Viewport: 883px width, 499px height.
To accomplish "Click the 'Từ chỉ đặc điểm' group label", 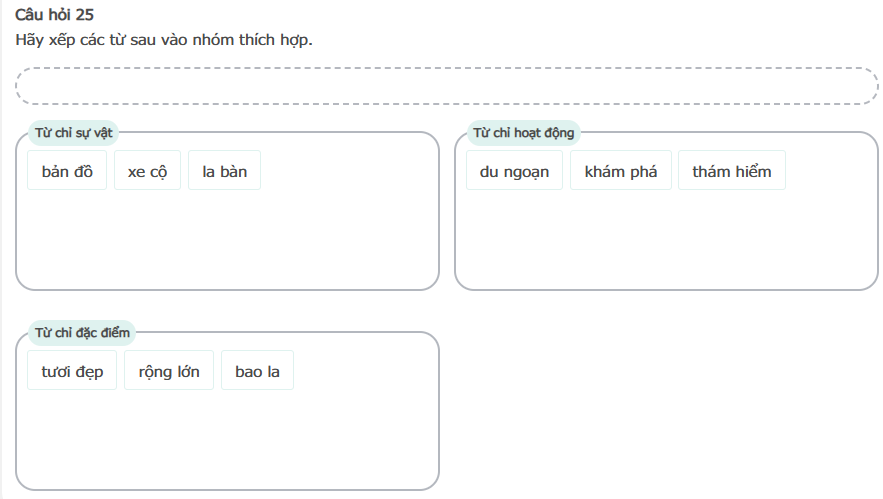I will 82,332.
